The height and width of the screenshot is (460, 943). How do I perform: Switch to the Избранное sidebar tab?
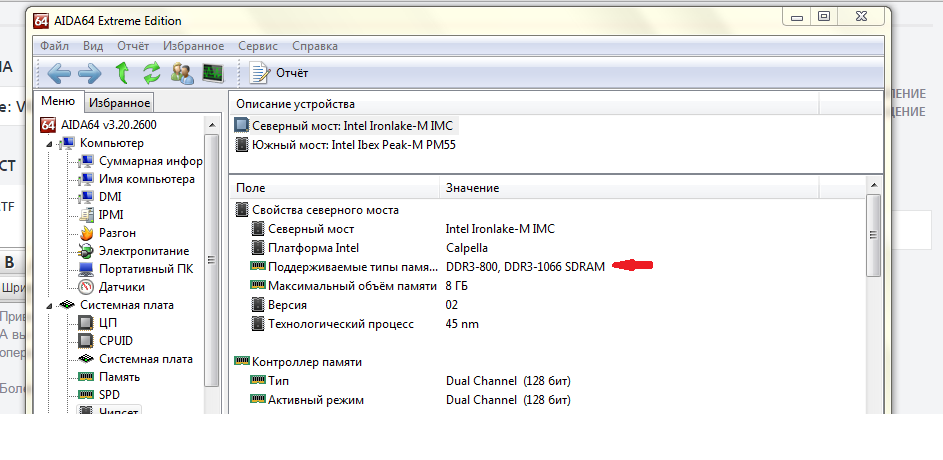[119, 103]
